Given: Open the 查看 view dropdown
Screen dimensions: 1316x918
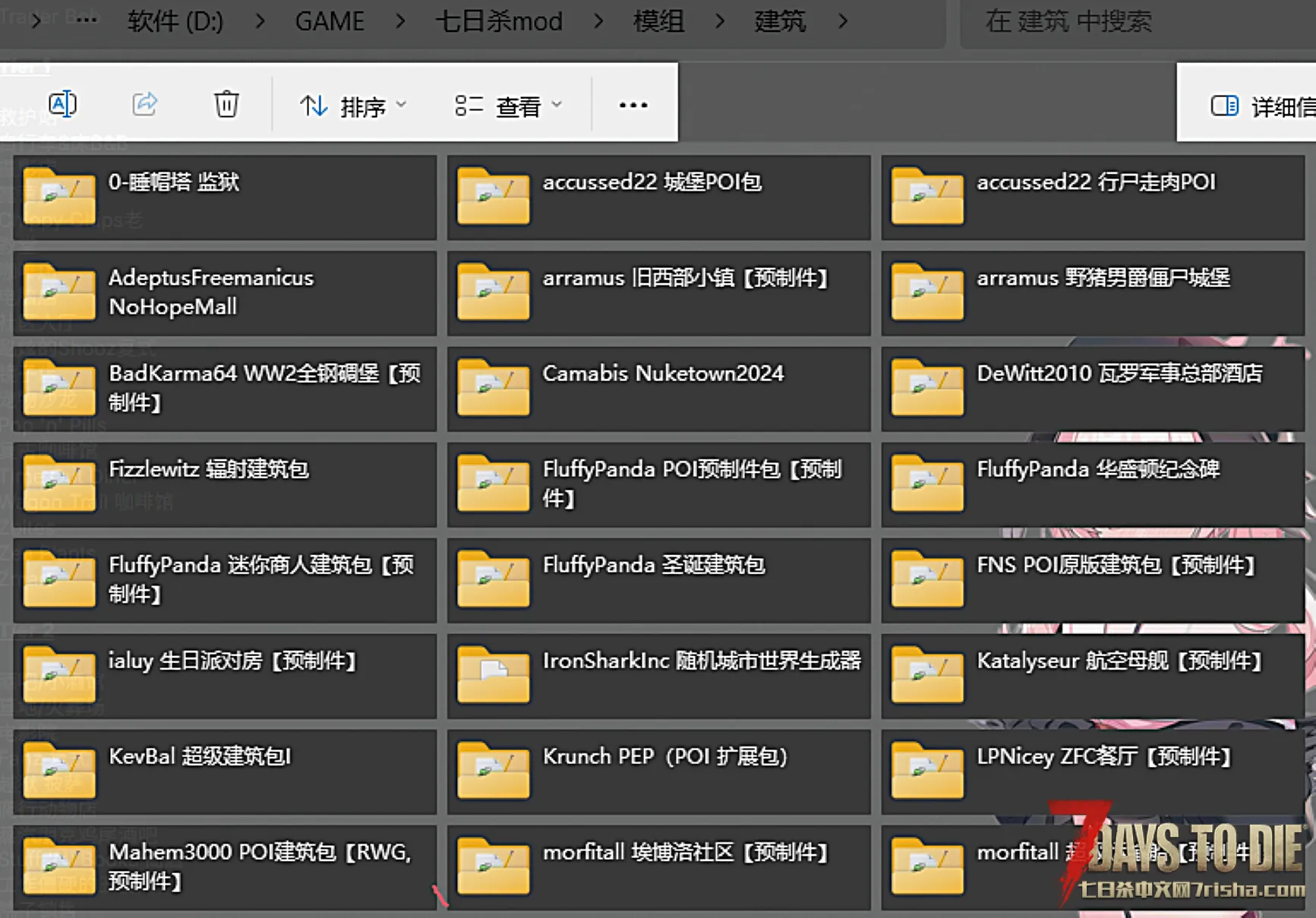Looking at the screenshot, I should pyautogui.click(x=509, y=106).
